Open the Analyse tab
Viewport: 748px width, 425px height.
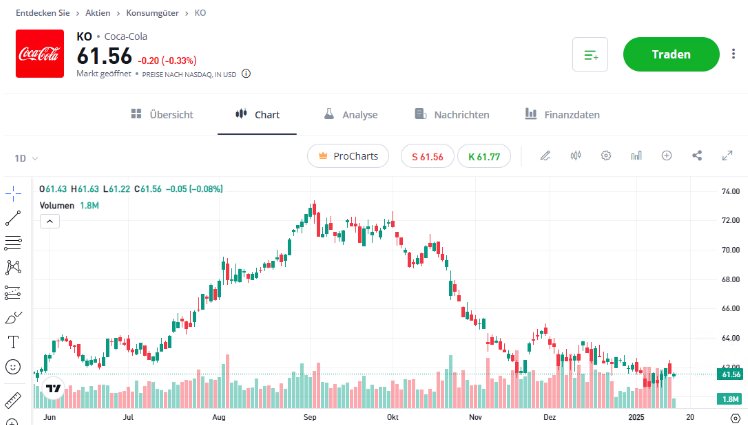[x=351, y=114]
